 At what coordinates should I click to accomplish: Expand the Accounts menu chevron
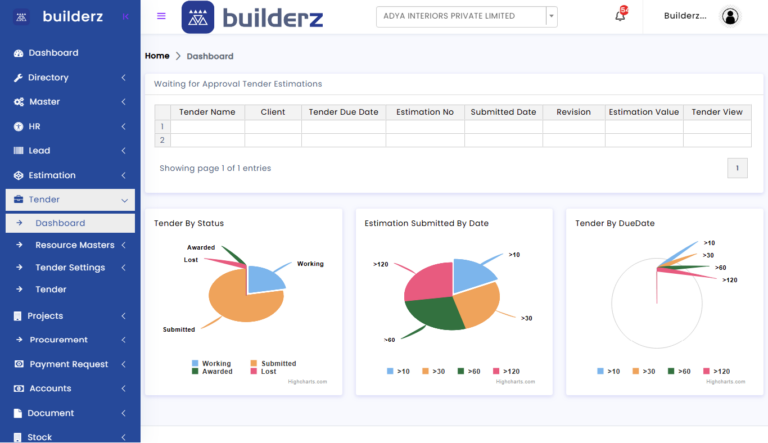(123, 389)
